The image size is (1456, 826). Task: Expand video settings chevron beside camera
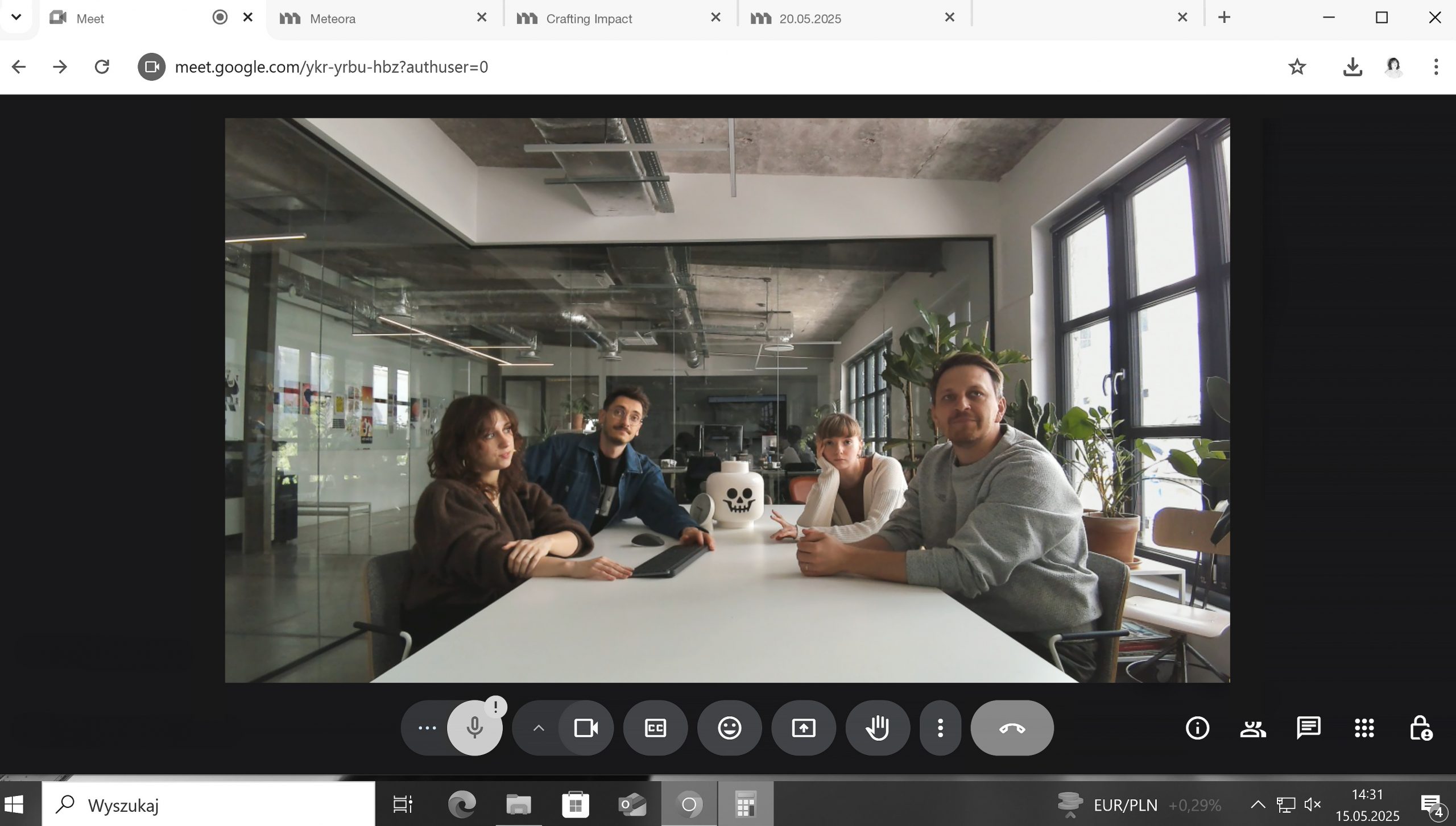(538, 728)
